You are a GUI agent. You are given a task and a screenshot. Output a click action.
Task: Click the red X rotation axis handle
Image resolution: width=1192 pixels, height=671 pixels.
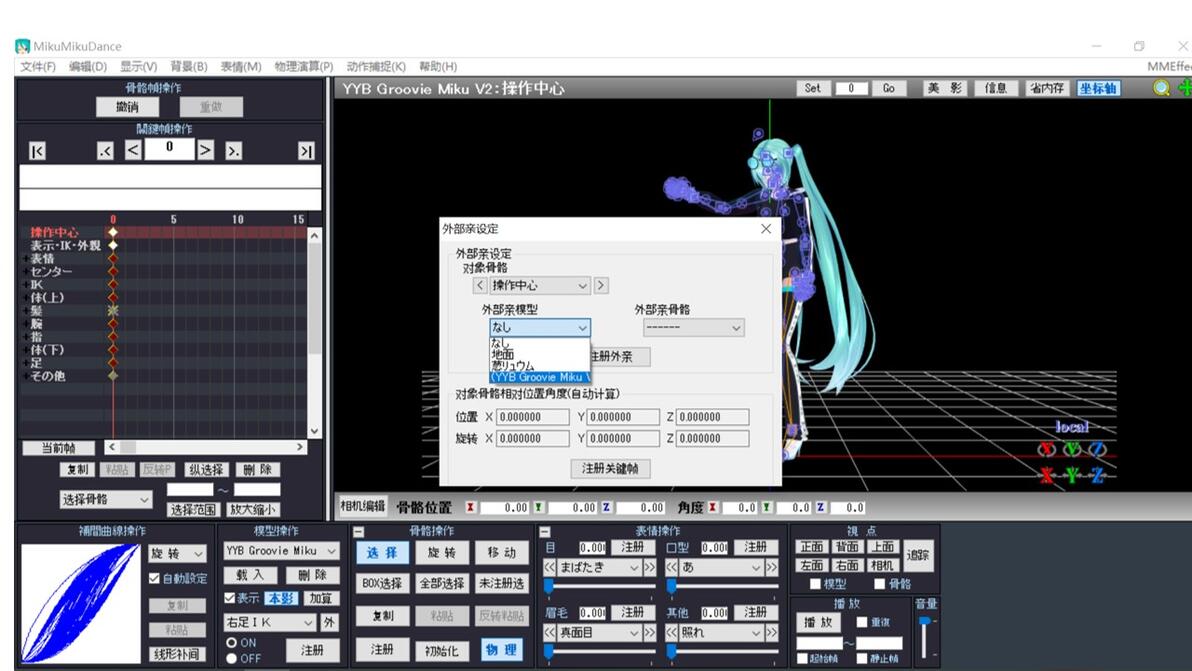coord(1047,449)
